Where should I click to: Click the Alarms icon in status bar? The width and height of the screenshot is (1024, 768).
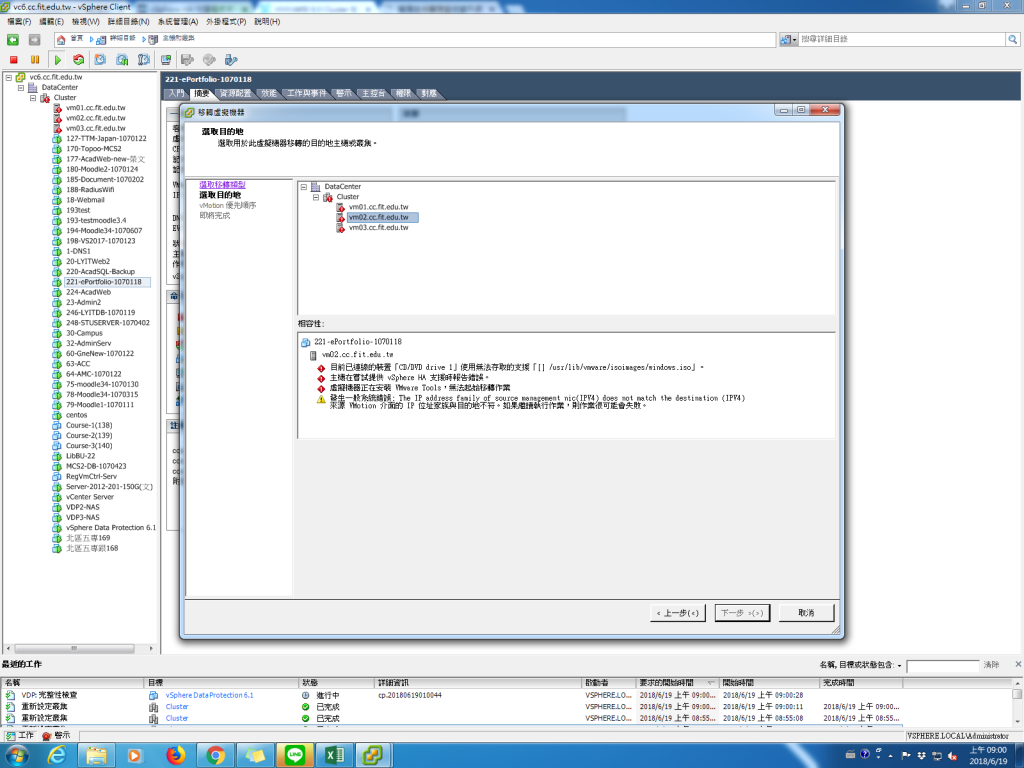(x=46, y=736)
